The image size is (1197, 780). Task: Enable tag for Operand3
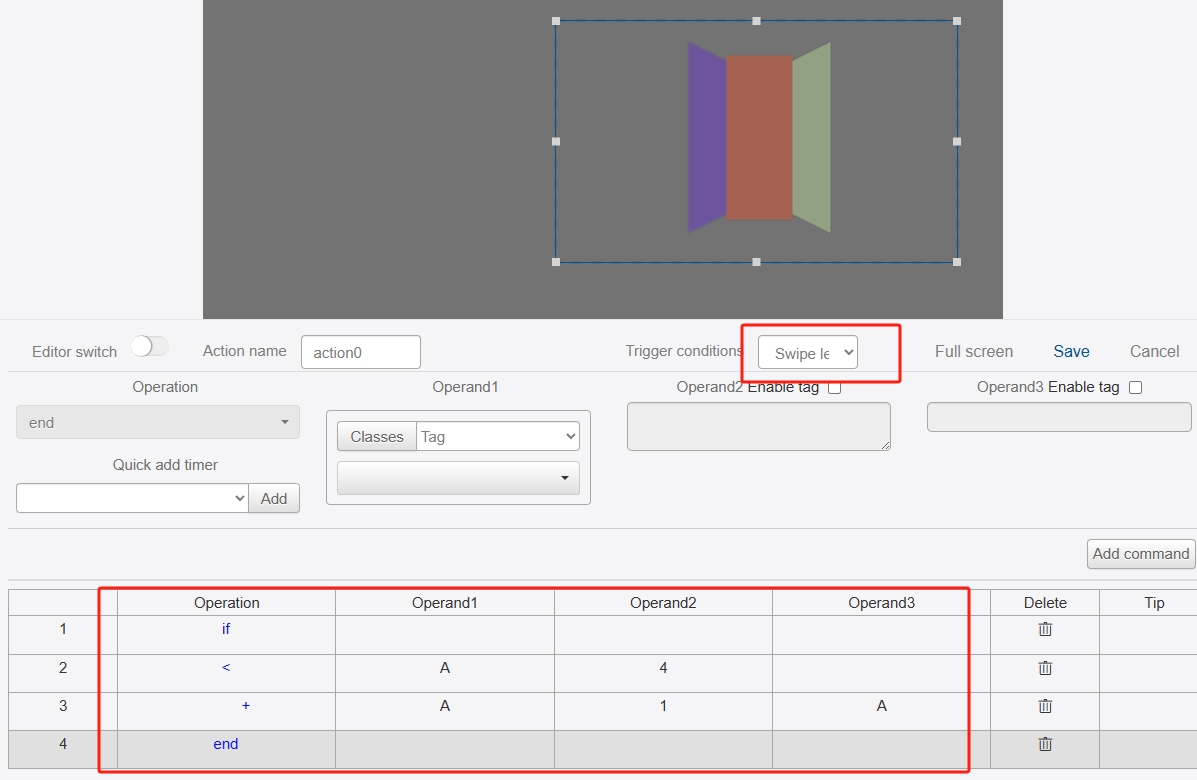pos(1135,388)
